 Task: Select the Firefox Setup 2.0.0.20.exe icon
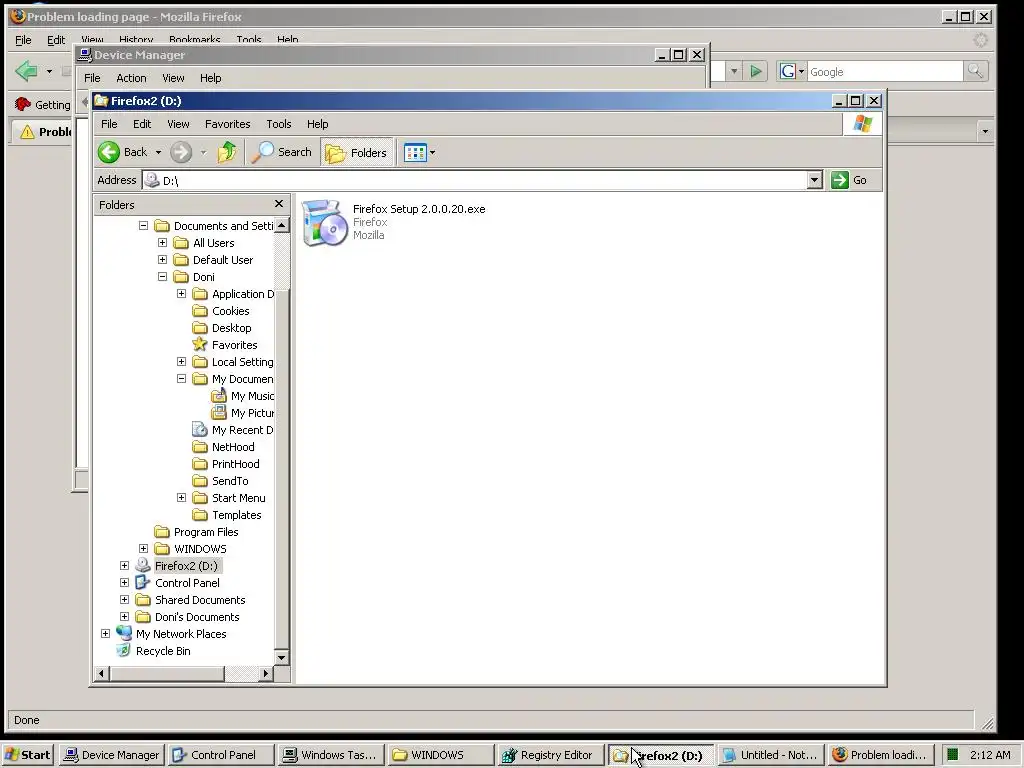[x=325, y=222]
